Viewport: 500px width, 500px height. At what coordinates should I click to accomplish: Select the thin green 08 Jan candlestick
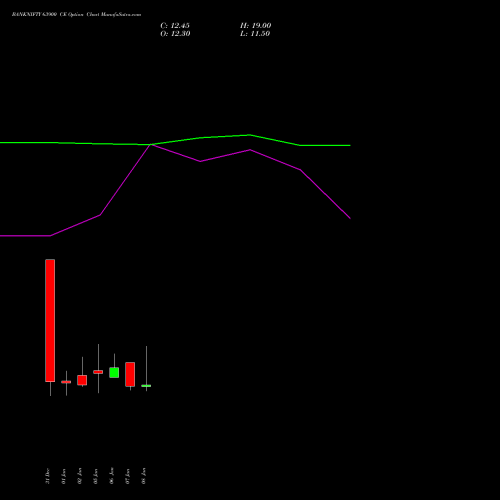(x=146, y=386)
